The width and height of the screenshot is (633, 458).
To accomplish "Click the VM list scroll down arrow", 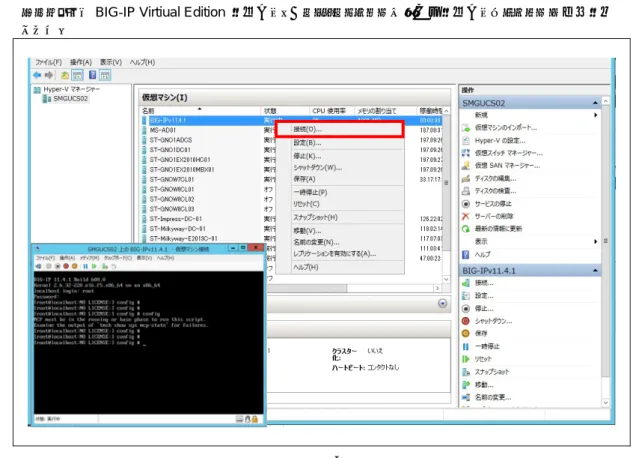I will pos(446,279).
